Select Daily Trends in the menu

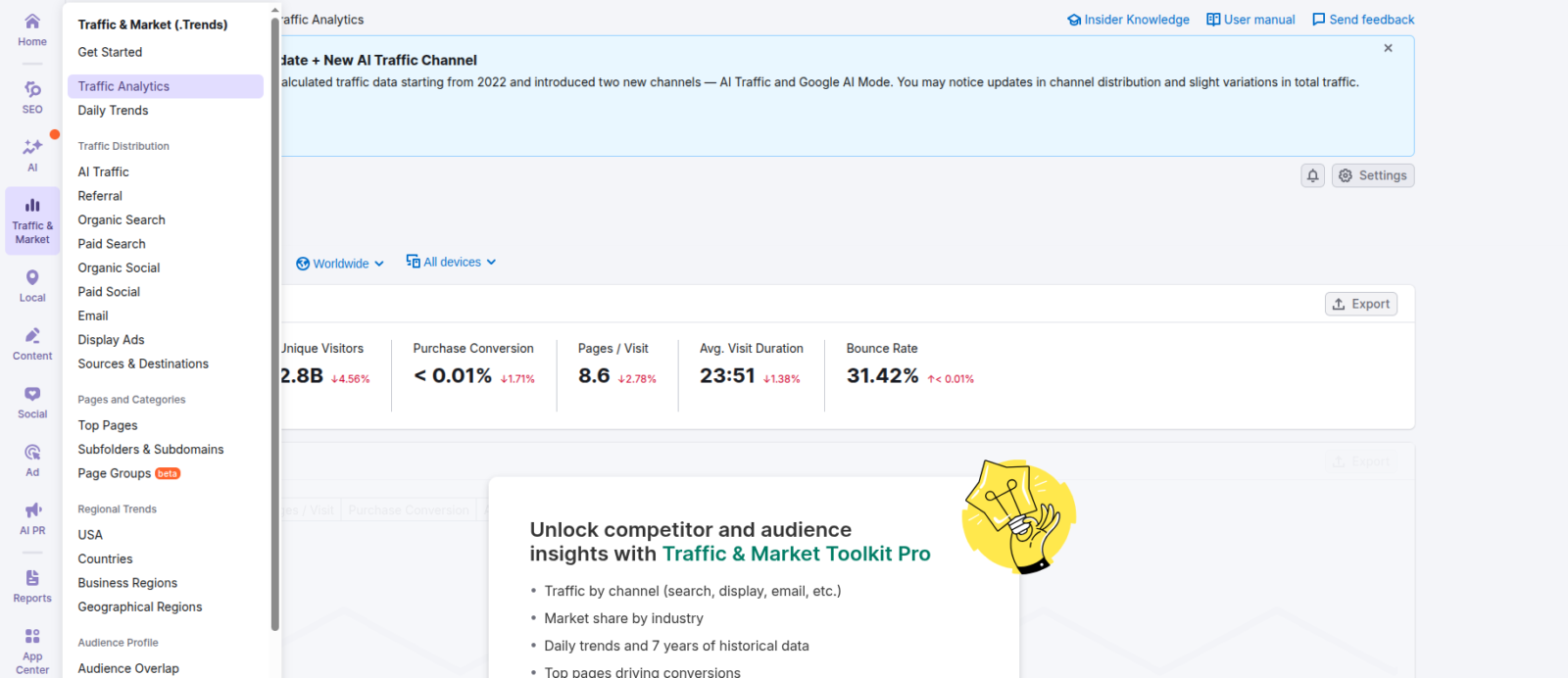coord(113,111)
